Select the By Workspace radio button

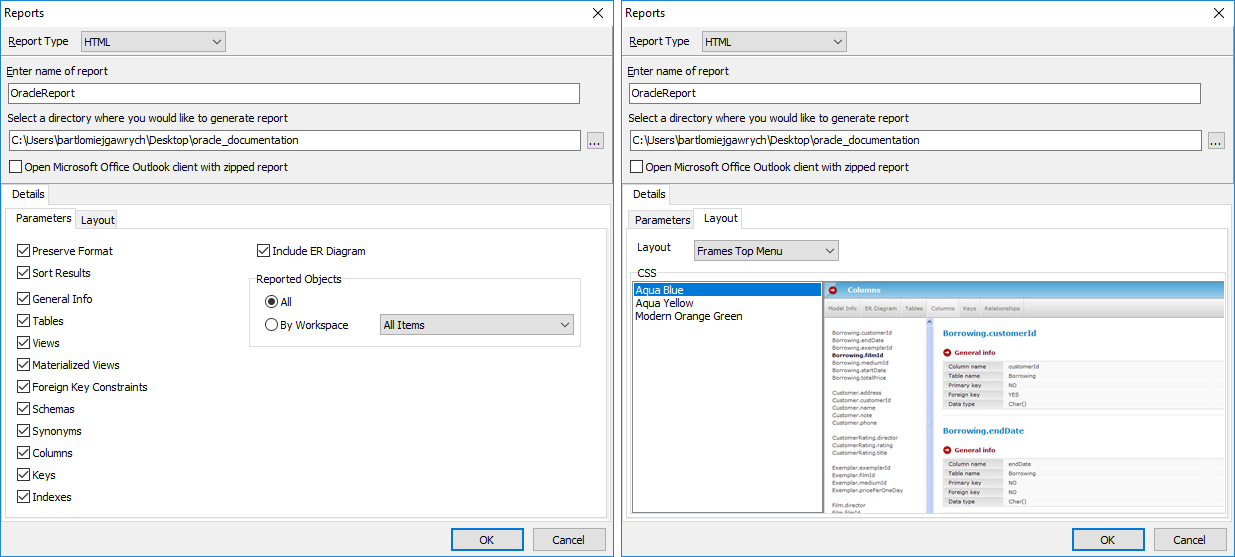pyautogui.click(x=272, y=325)
